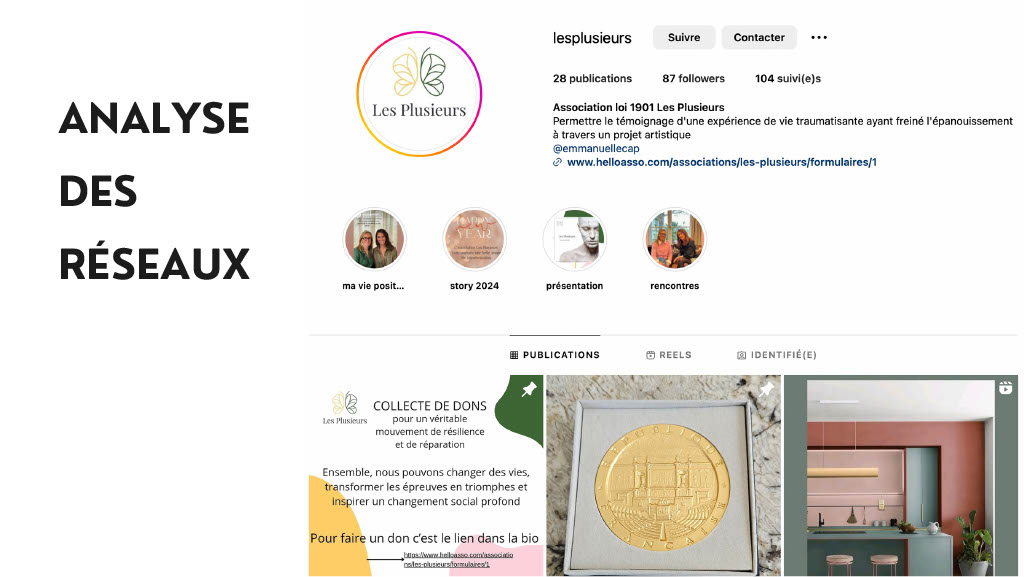View the 104 suivi(e)s list
Viewport: 1024px width, 577px height.
[788, 78]
